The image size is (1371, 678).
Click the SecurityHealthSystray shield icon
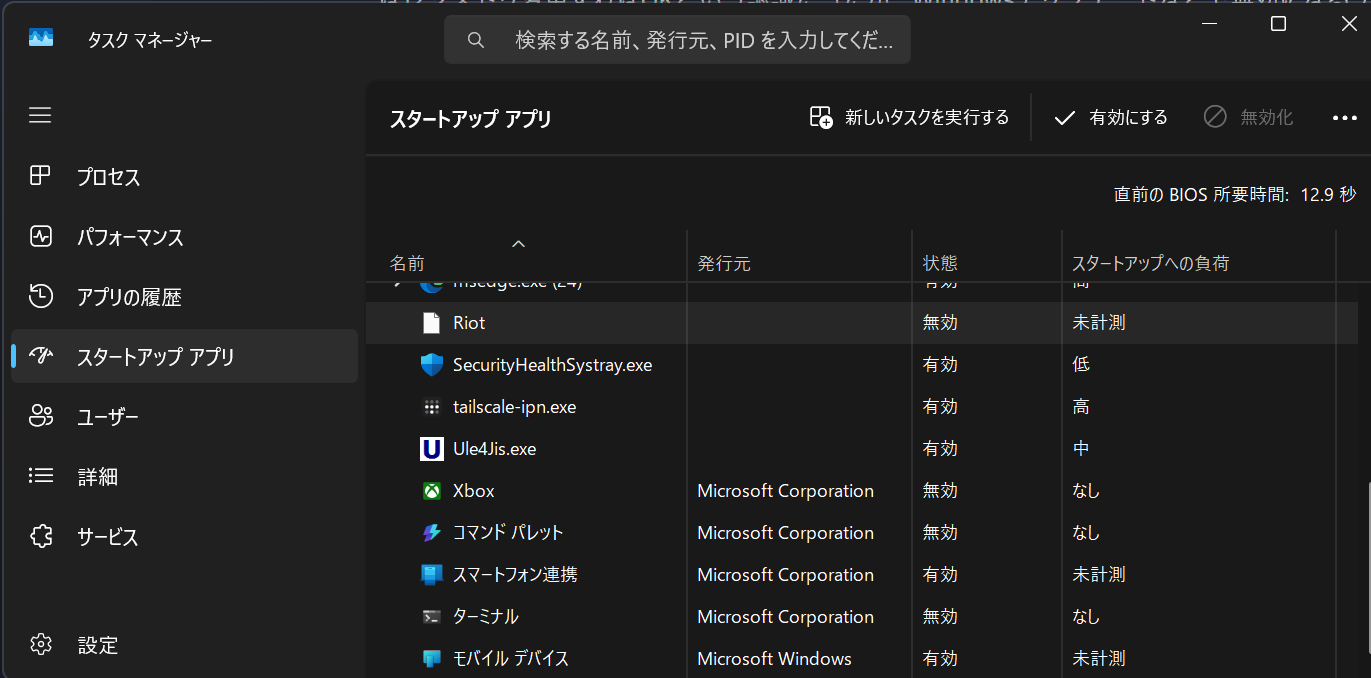point(432,365)
